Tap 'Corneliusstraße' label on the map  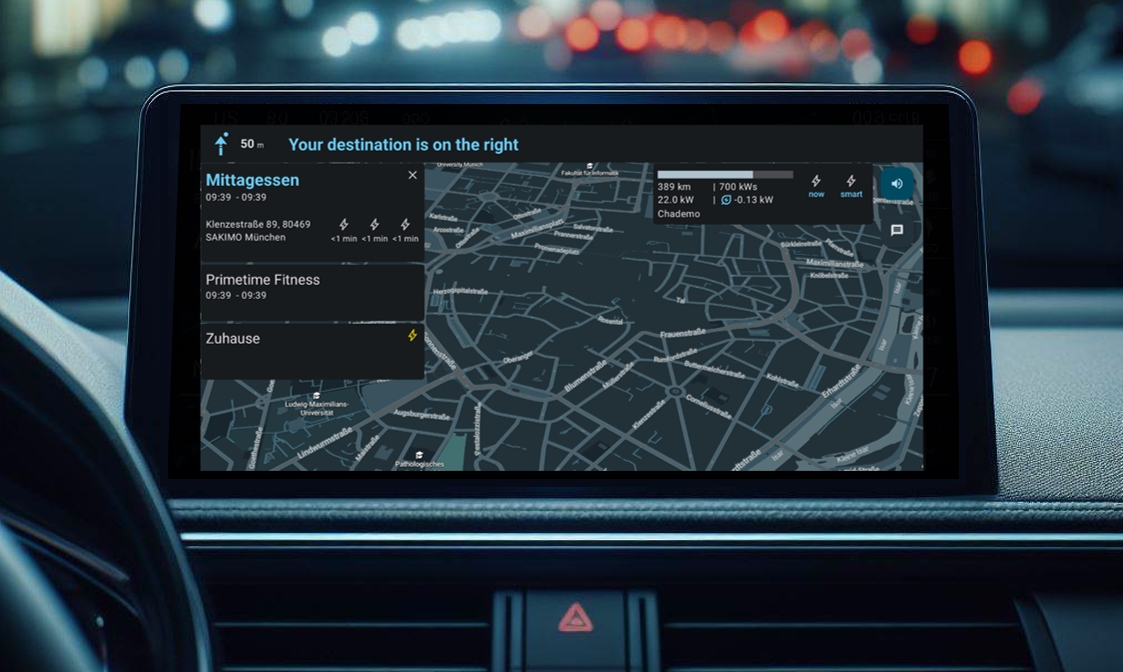tap(709, 406)
